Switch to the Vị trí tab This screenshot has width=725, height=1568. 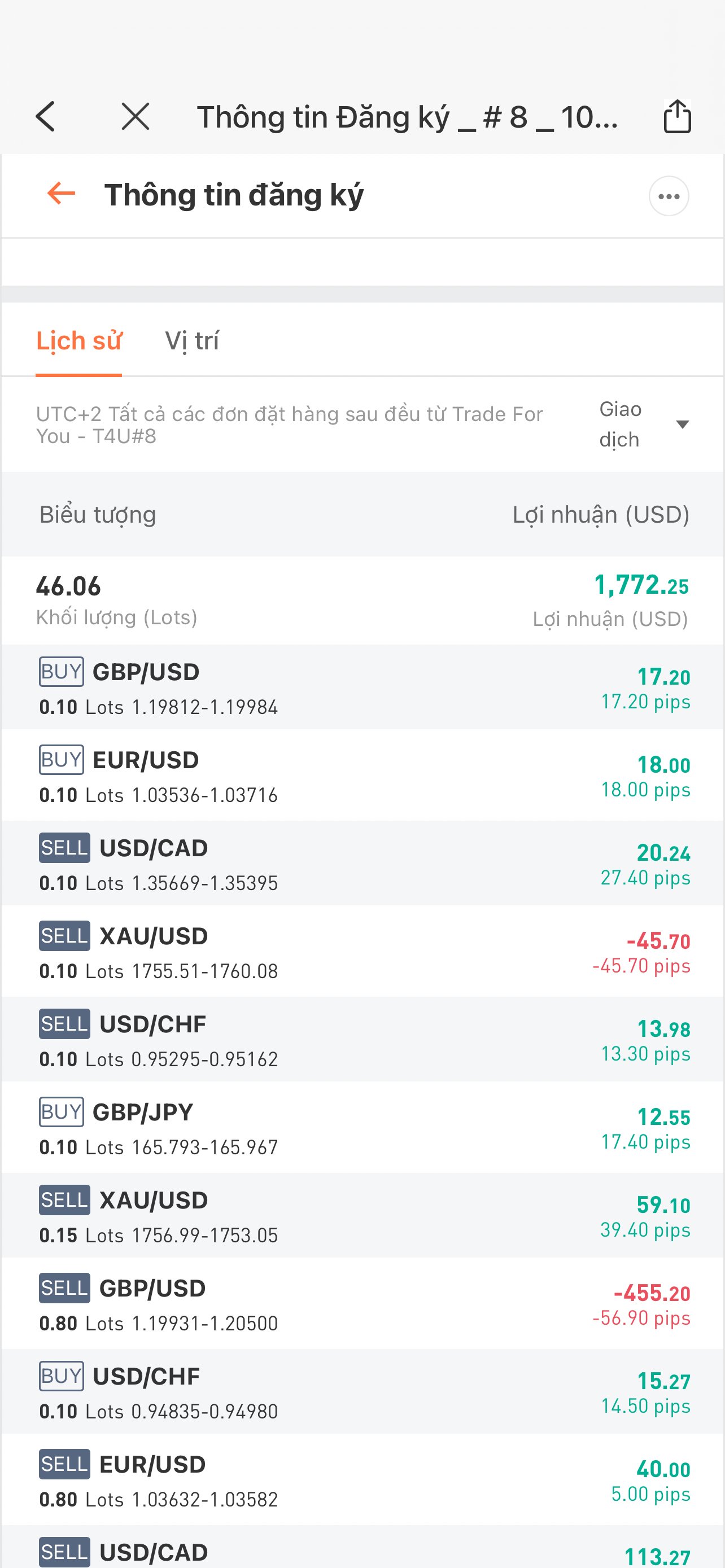[192, 341]
